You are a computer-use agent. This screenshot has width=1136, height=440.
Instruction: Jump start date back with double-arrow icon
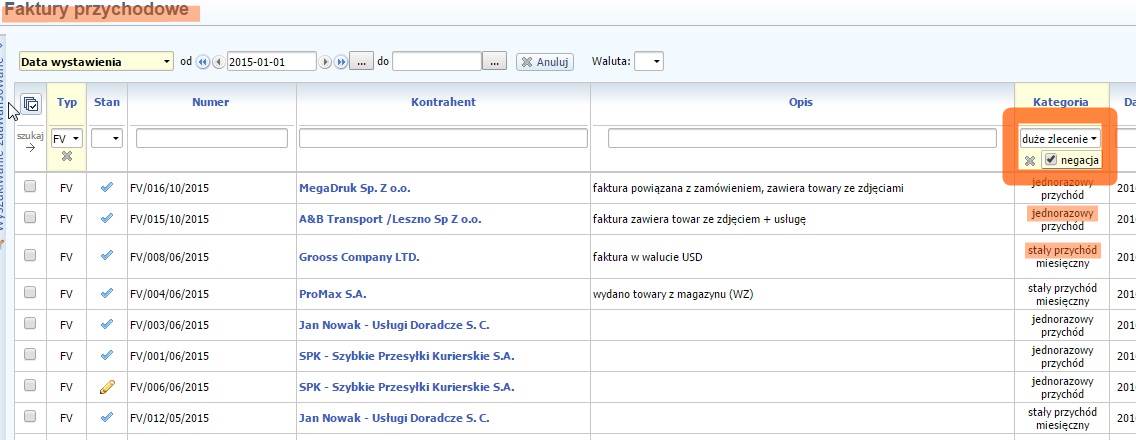(x=203, y=62)
